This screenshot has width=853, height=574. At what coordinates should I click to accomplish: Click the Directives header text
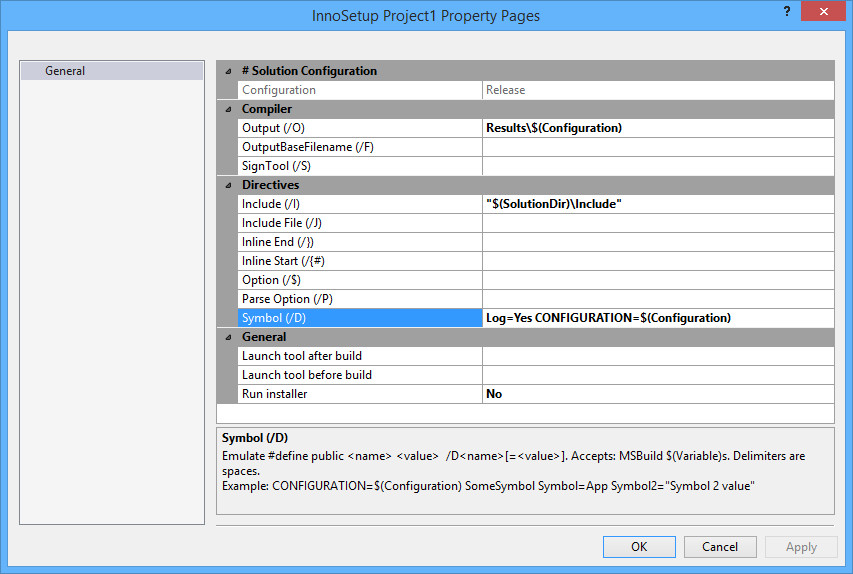270,185
